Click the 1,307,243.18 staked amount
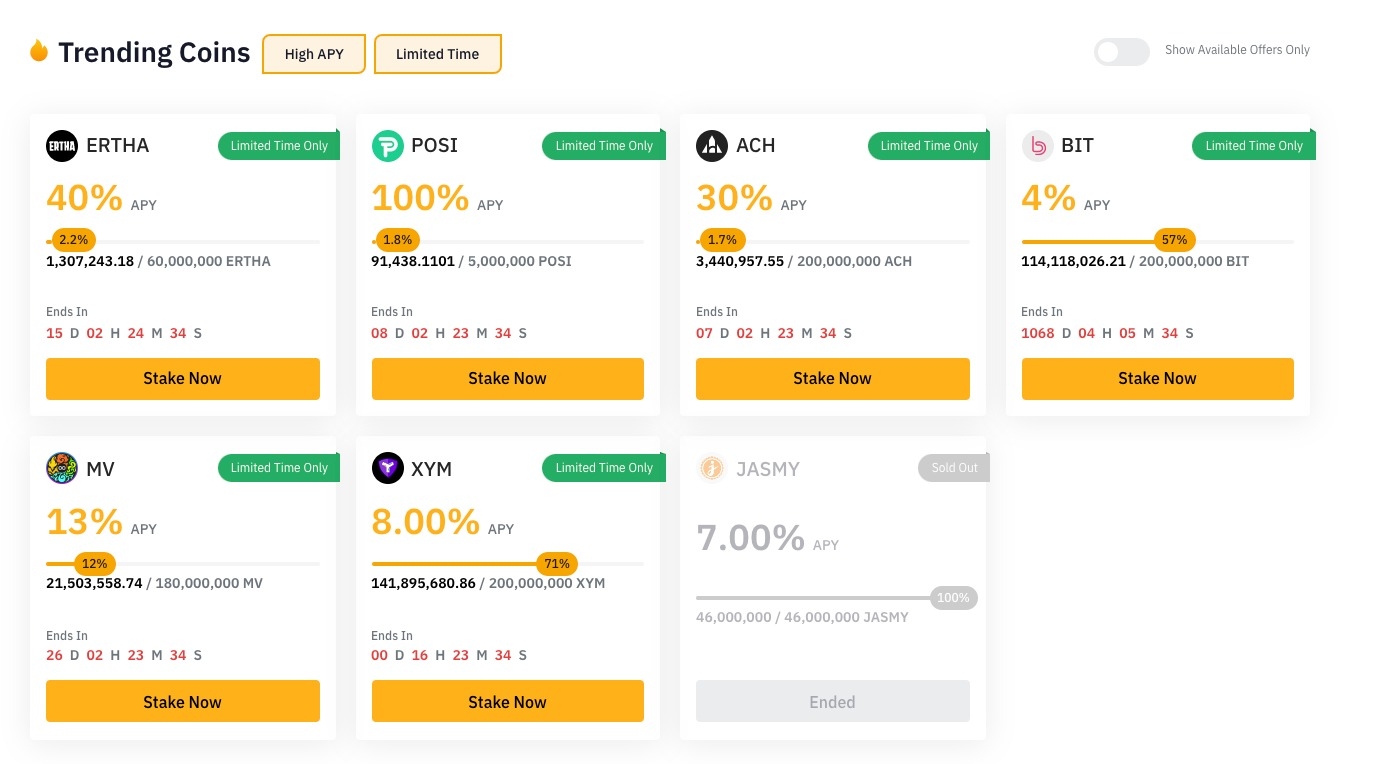The image size is (1380, 764). pos(90,261)
